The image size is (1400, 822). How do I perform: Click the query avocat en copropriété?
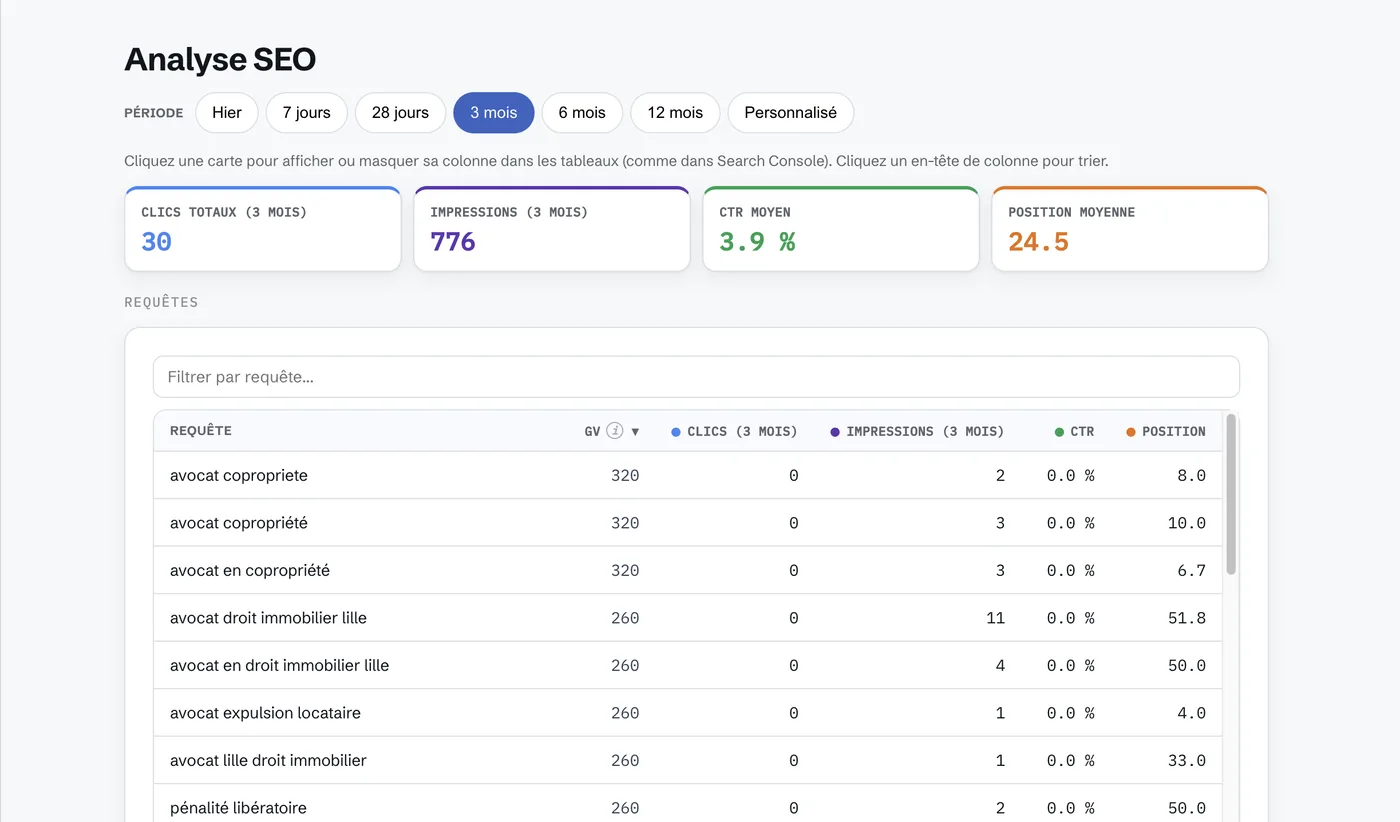(250, 571)
